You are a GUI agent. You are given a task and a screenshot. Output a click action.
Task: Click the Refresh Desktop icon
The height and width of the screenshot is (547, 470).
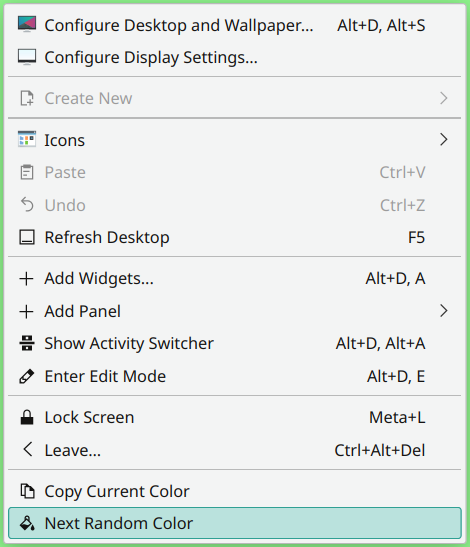(x=27, y=237)
